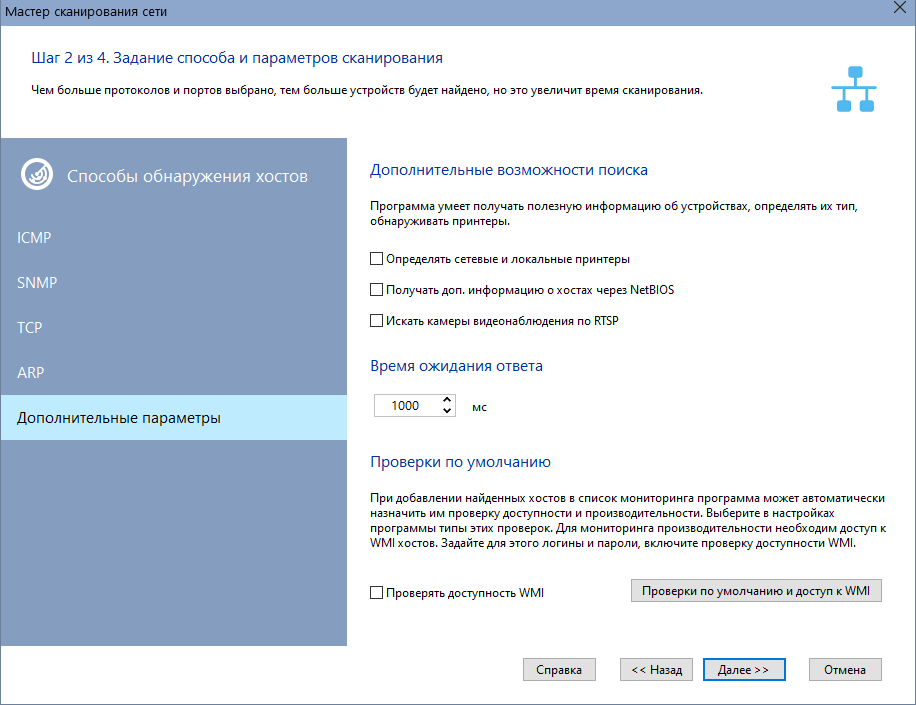Click Способы обнаружения хостов header
The image size is (916, 705).
[x=187, y=176]
